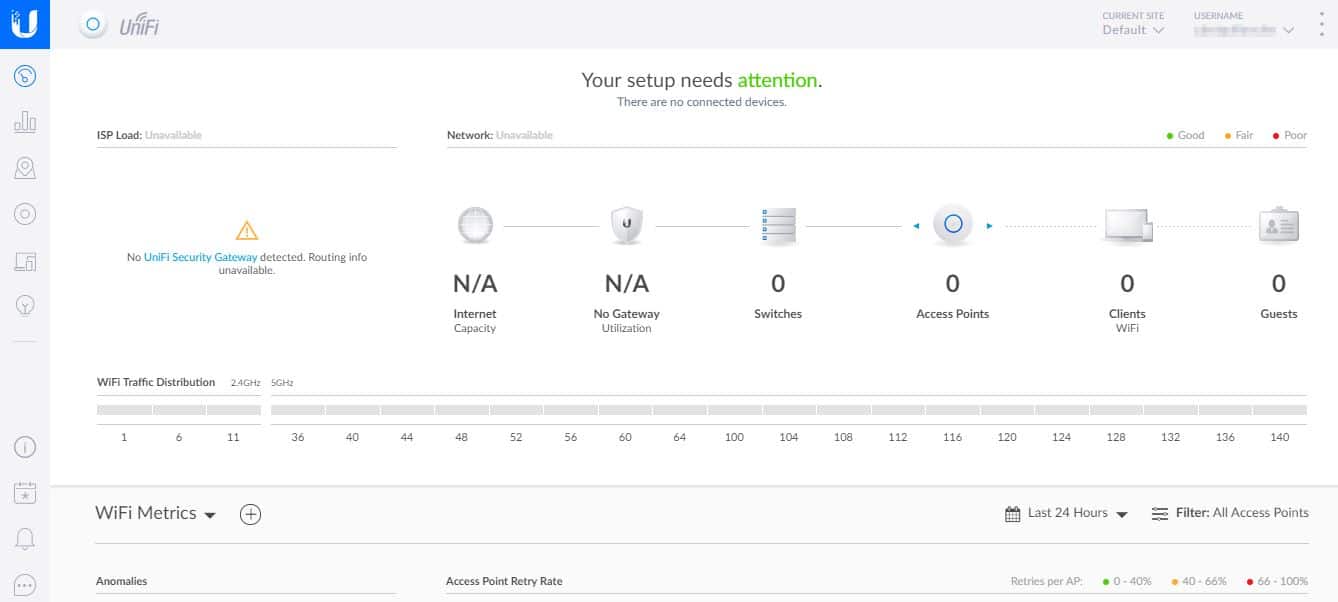Open the Dashboard from the sidebar

(x=25, y=75)
